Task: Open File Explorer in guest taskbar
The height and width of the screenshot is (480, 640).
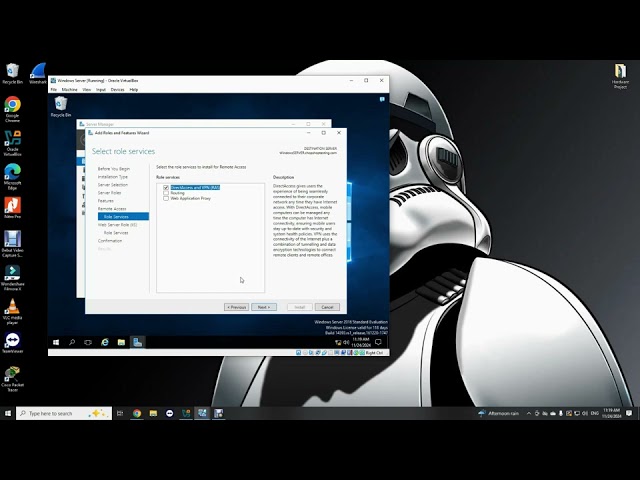Action: (121, 342)
